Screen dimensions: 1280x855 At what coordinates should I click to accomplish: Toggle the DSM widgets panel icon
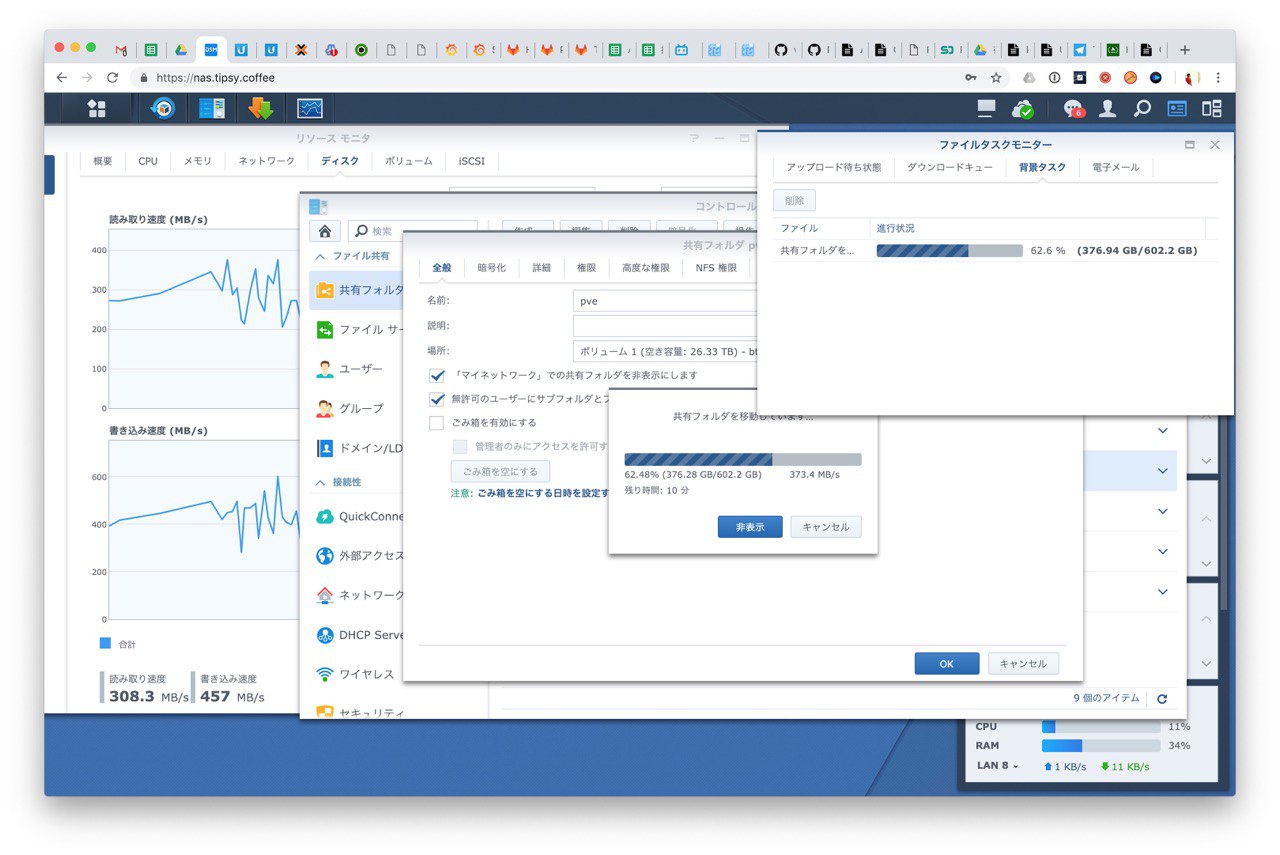(1177, 108)
